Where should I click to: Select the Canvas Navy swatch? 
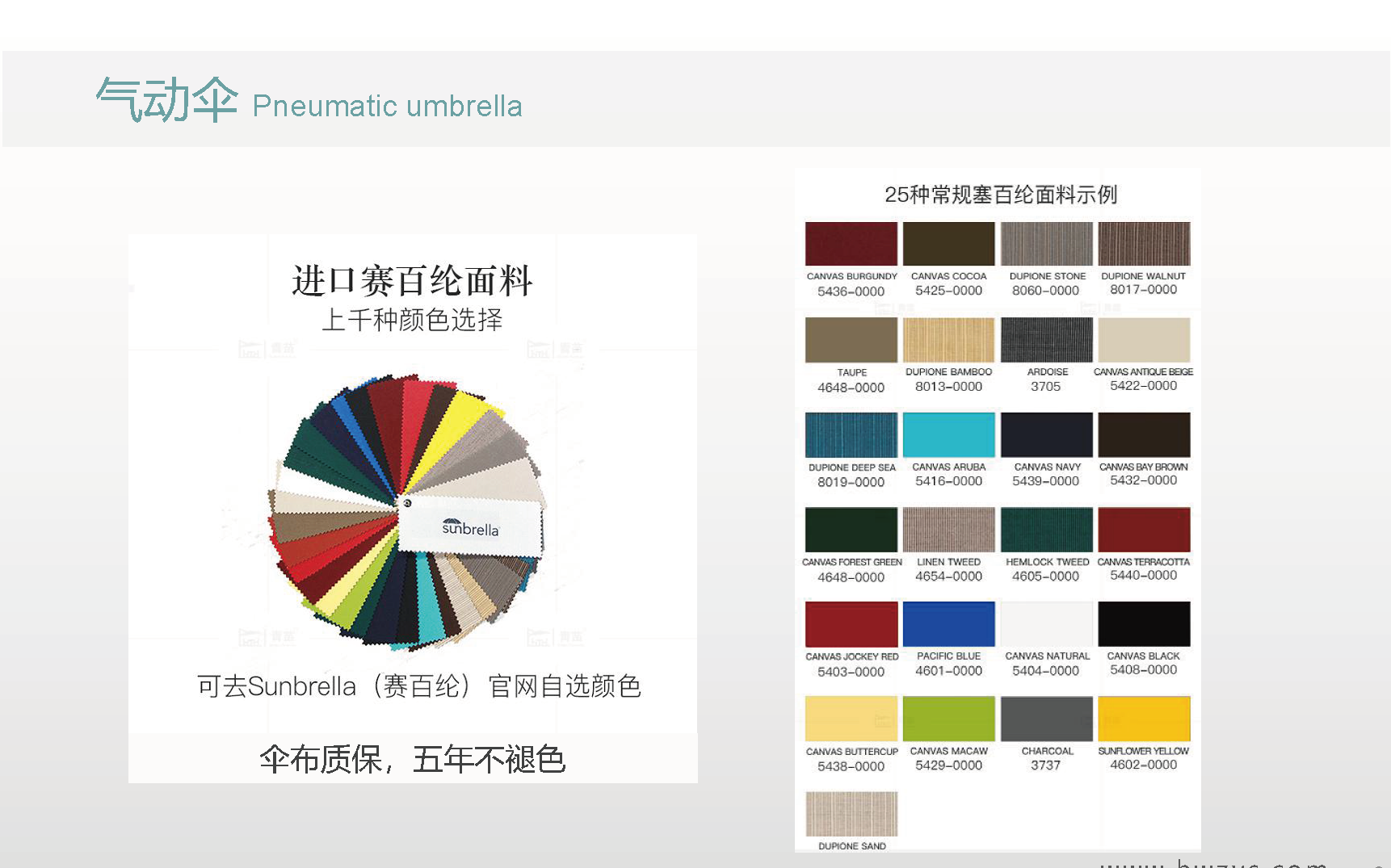click(x=1046, y=435)
